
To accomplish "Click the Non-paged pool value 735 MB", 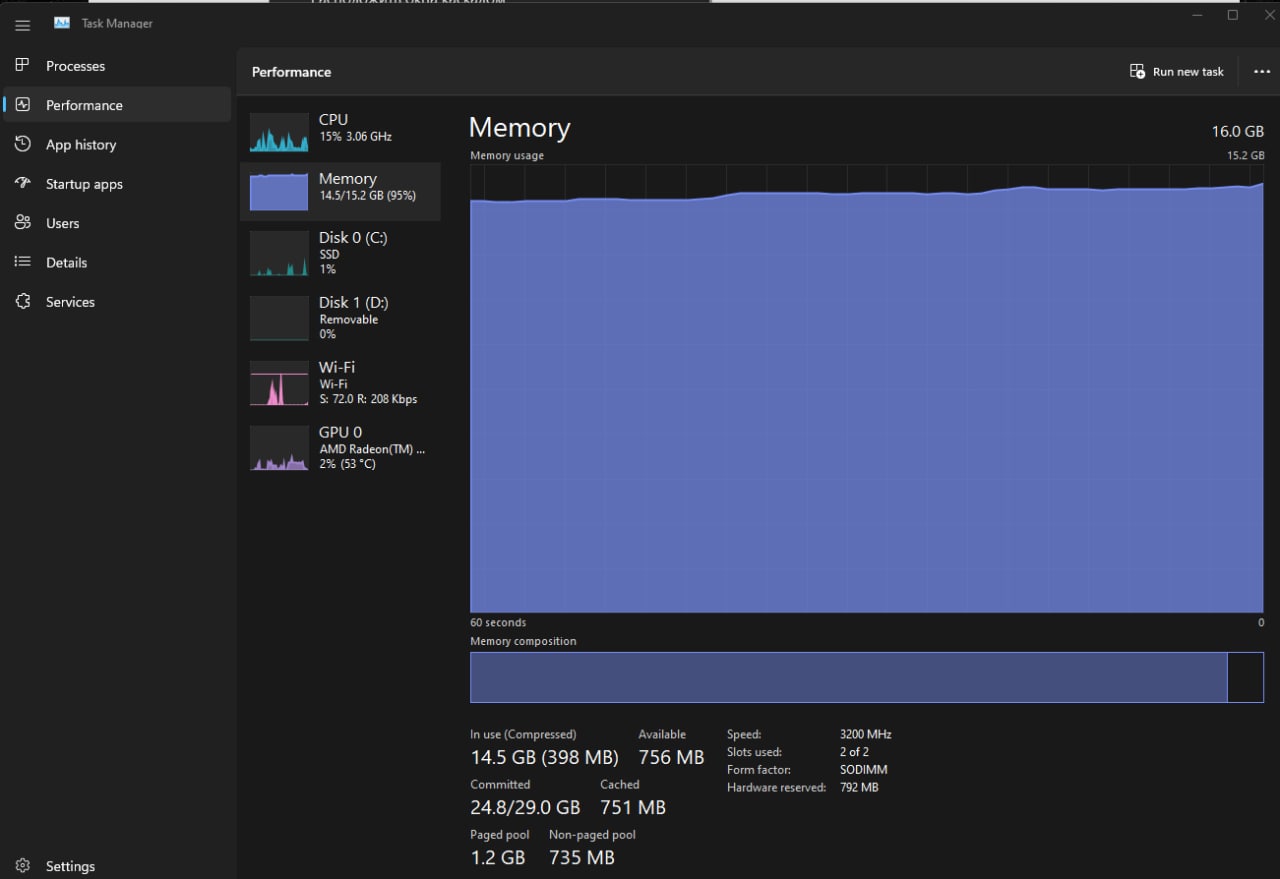I will pos(582,857).
